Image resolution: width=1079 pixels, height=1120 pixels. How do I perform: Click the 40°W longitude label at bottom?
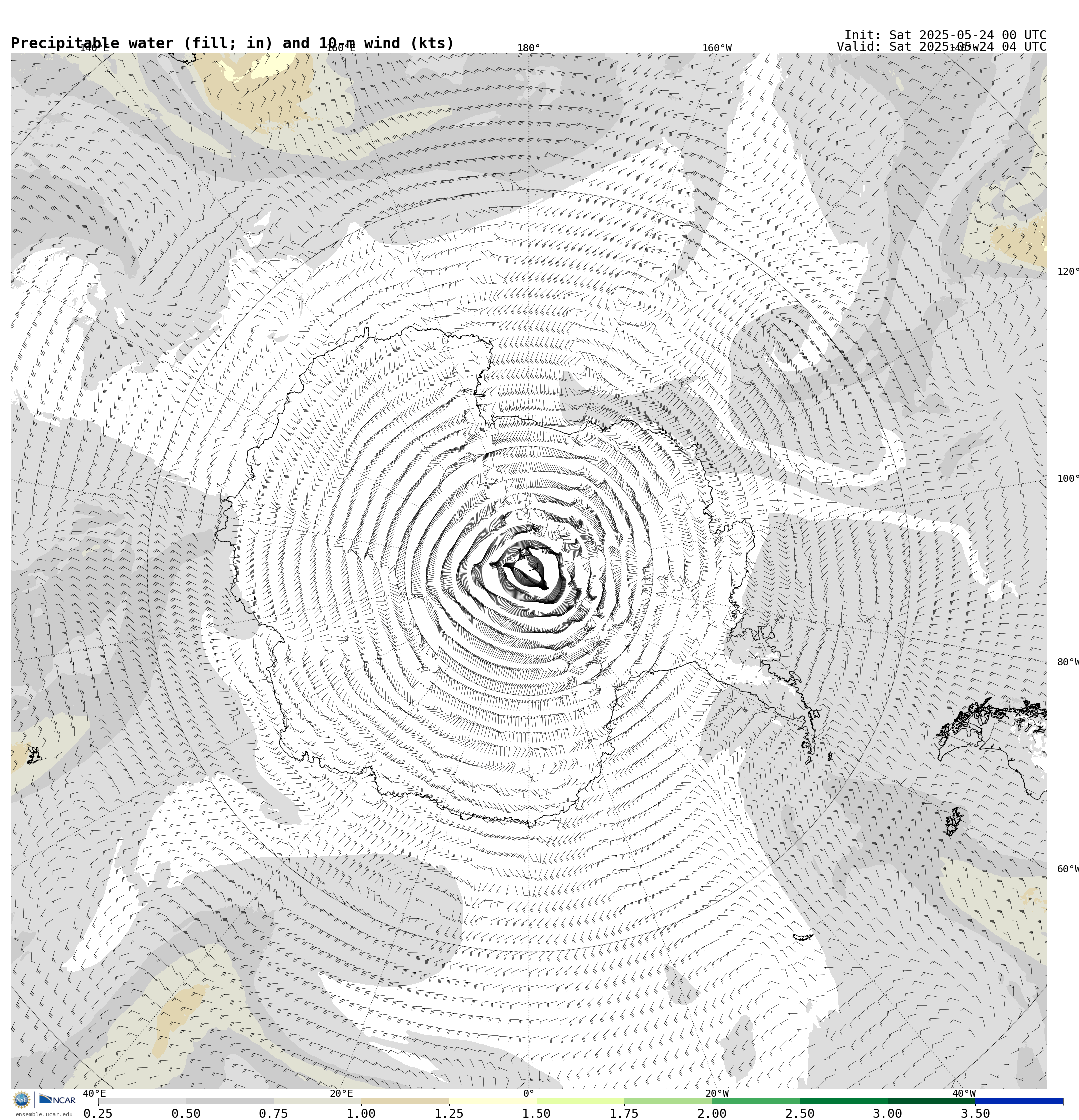964,1094
